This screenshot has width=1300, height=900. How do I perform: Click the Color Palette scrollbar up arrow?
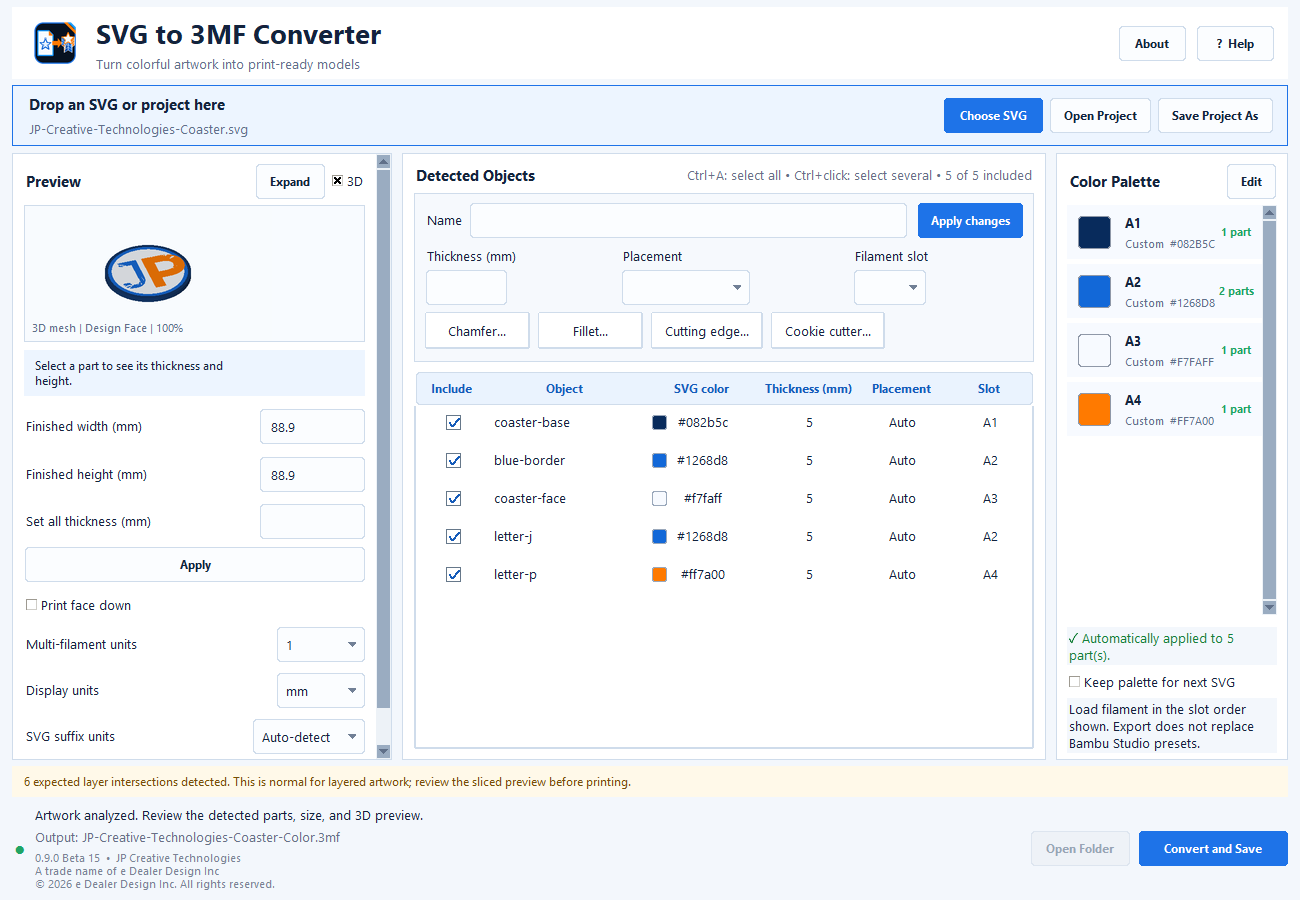pos(1269,212)
